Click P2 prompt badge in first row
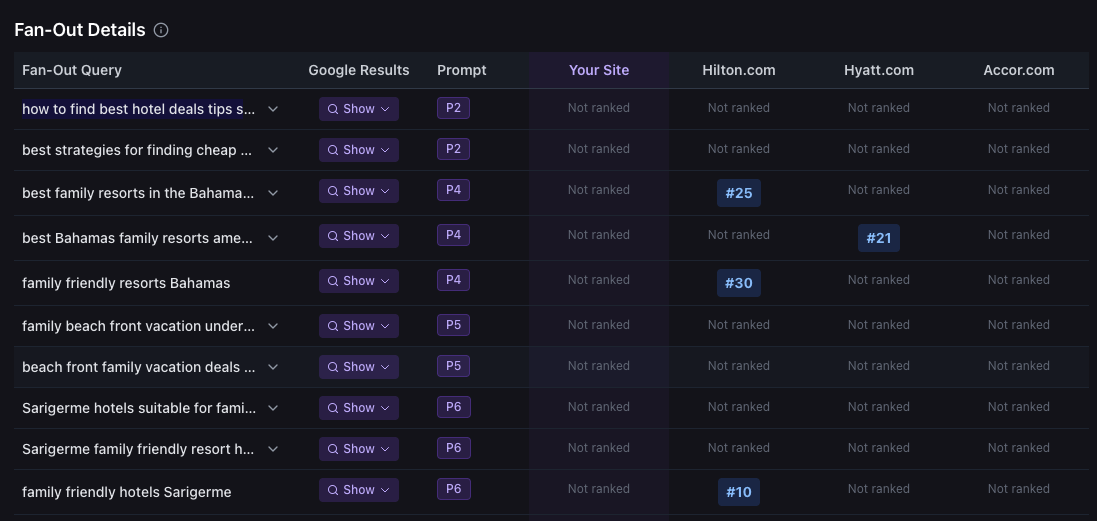1097x521 pixels. tap(453, 108)
